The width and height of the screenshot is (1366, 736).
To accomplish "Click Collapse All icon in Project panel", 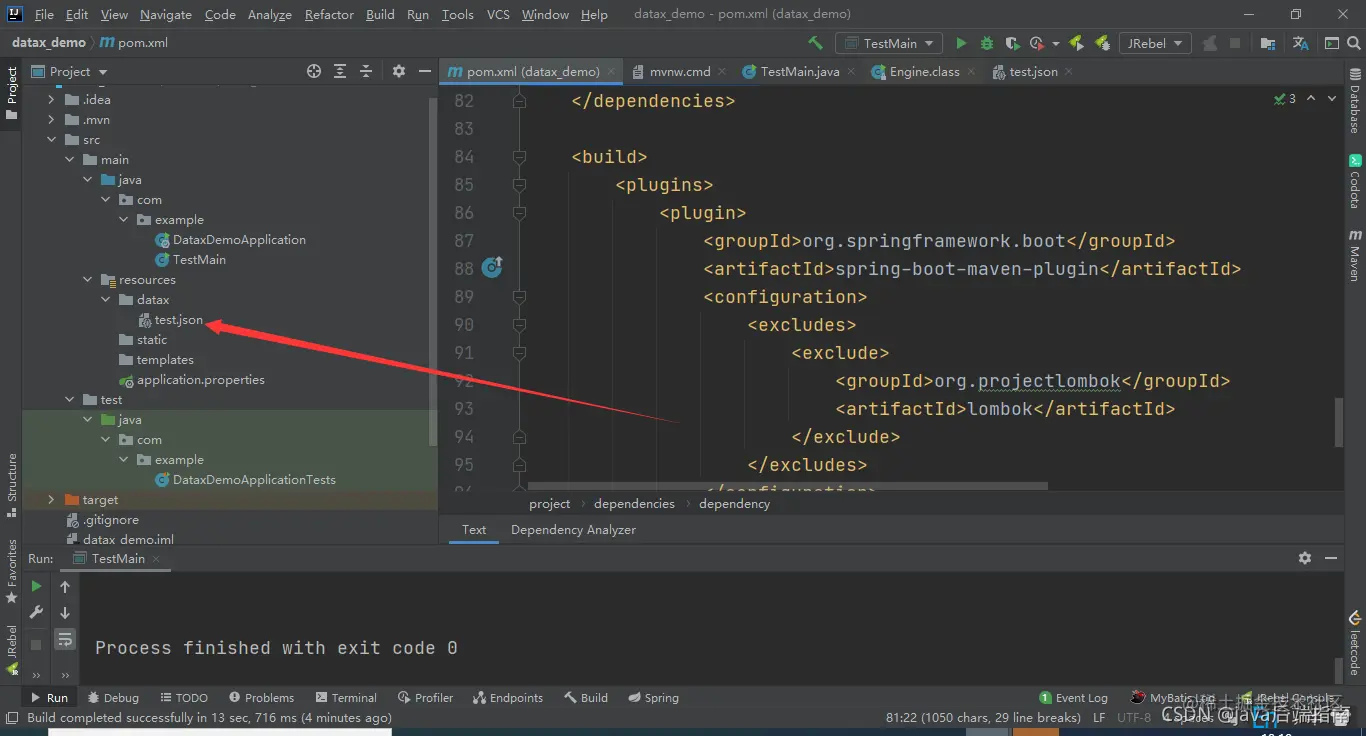I will pos(366,71).
